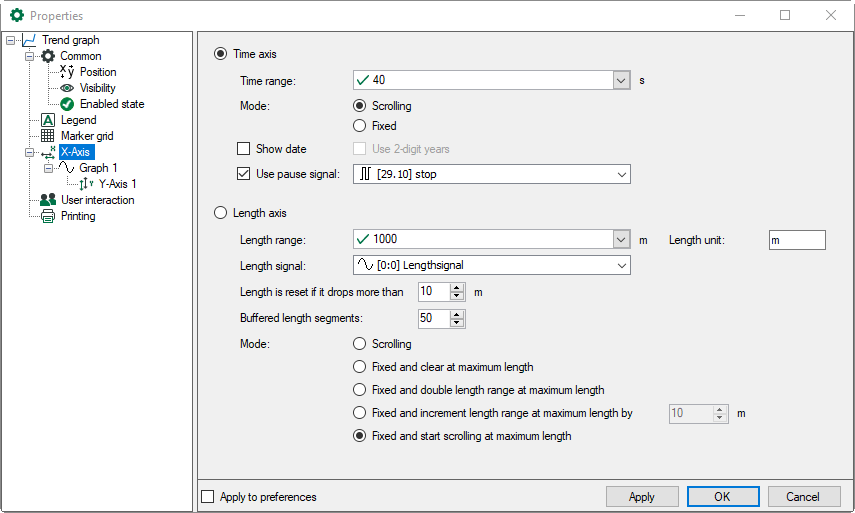
Task: Click the Position x-y icon
Action: (67, 72)
